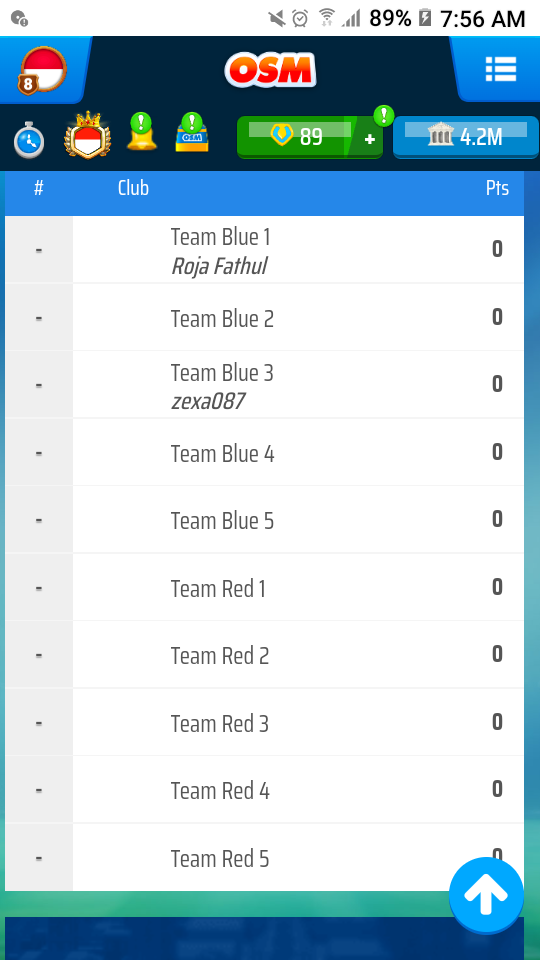Open manager zexa087's profile
The width and height of the screenshot is (540, 960).
click(208, 402)
